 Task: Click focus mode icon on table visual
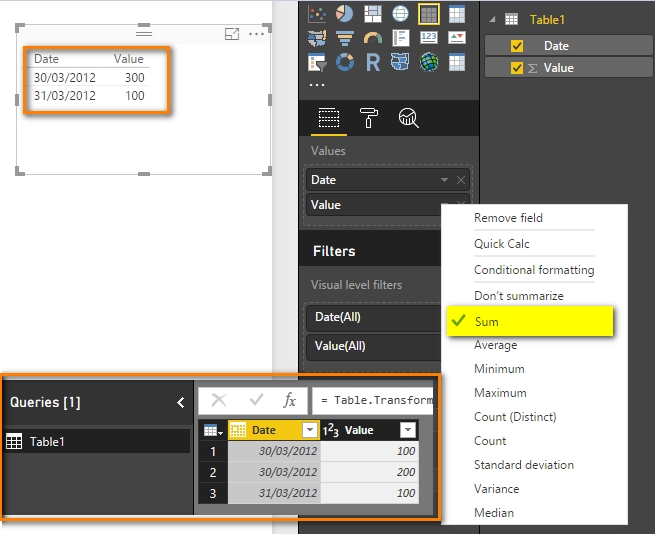tap(232, 34)
